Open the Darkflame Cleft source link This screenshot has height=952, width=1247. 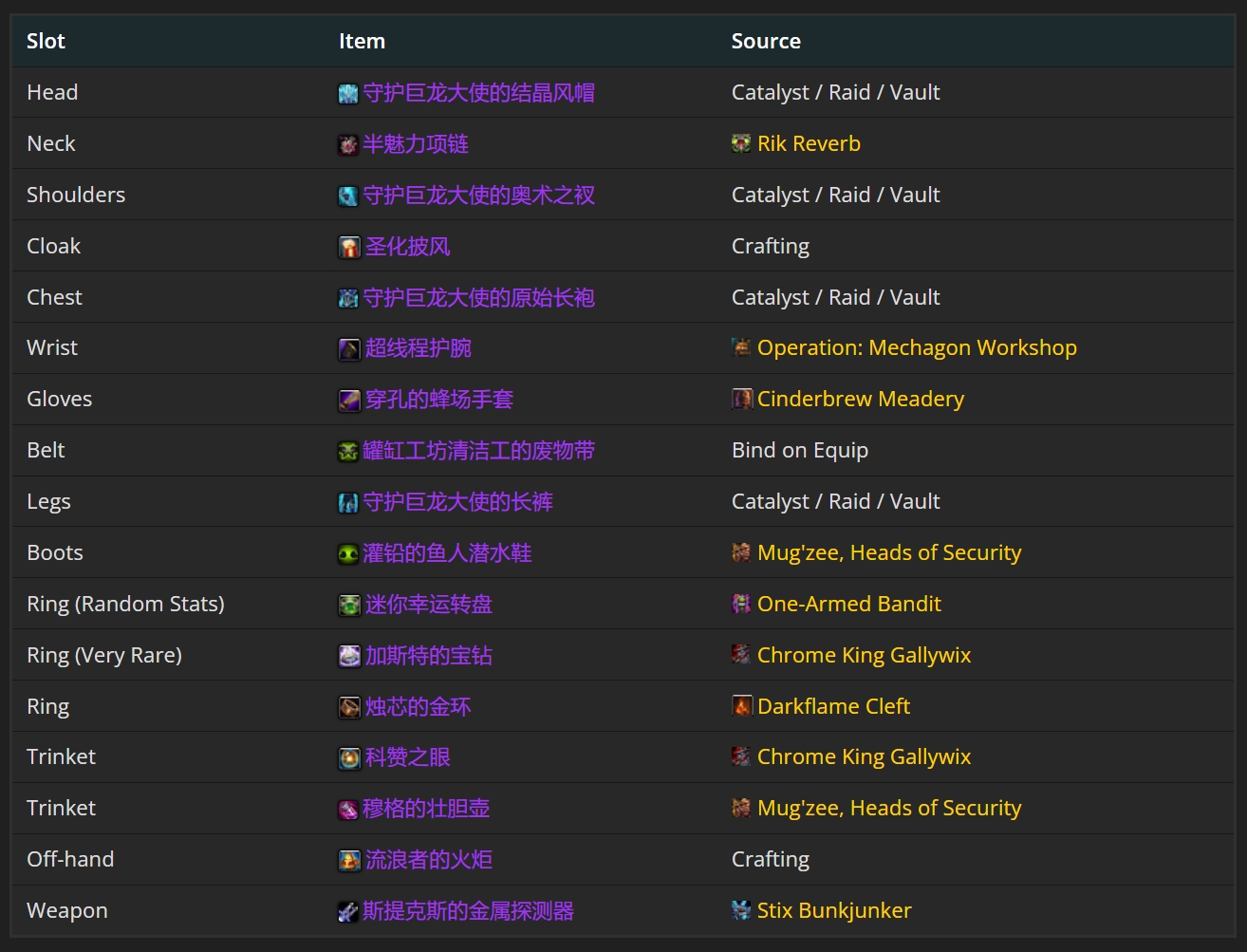click(832, 706)
